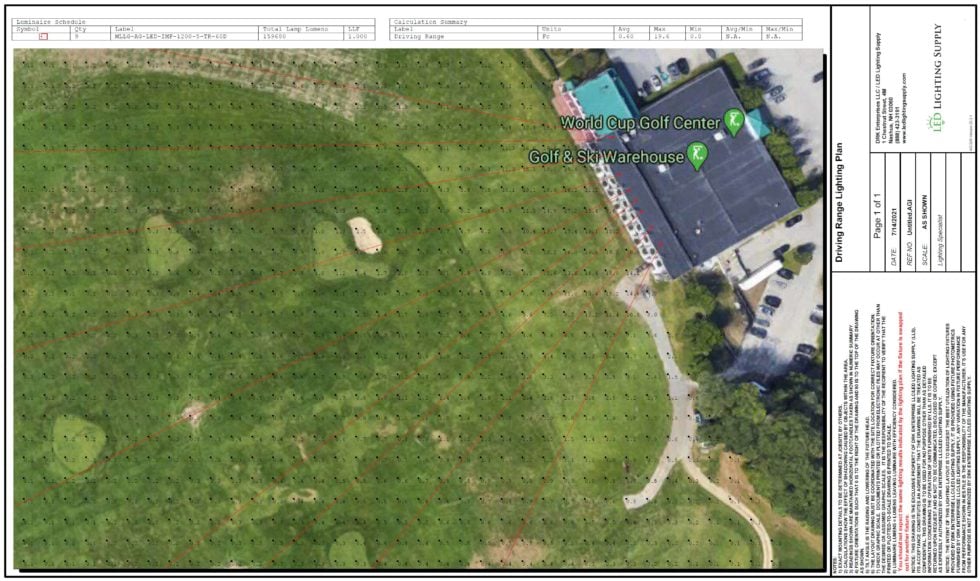Click the "Symbol" column header
The width and height of the screenshot is (980, 581).
coord(28,29)
